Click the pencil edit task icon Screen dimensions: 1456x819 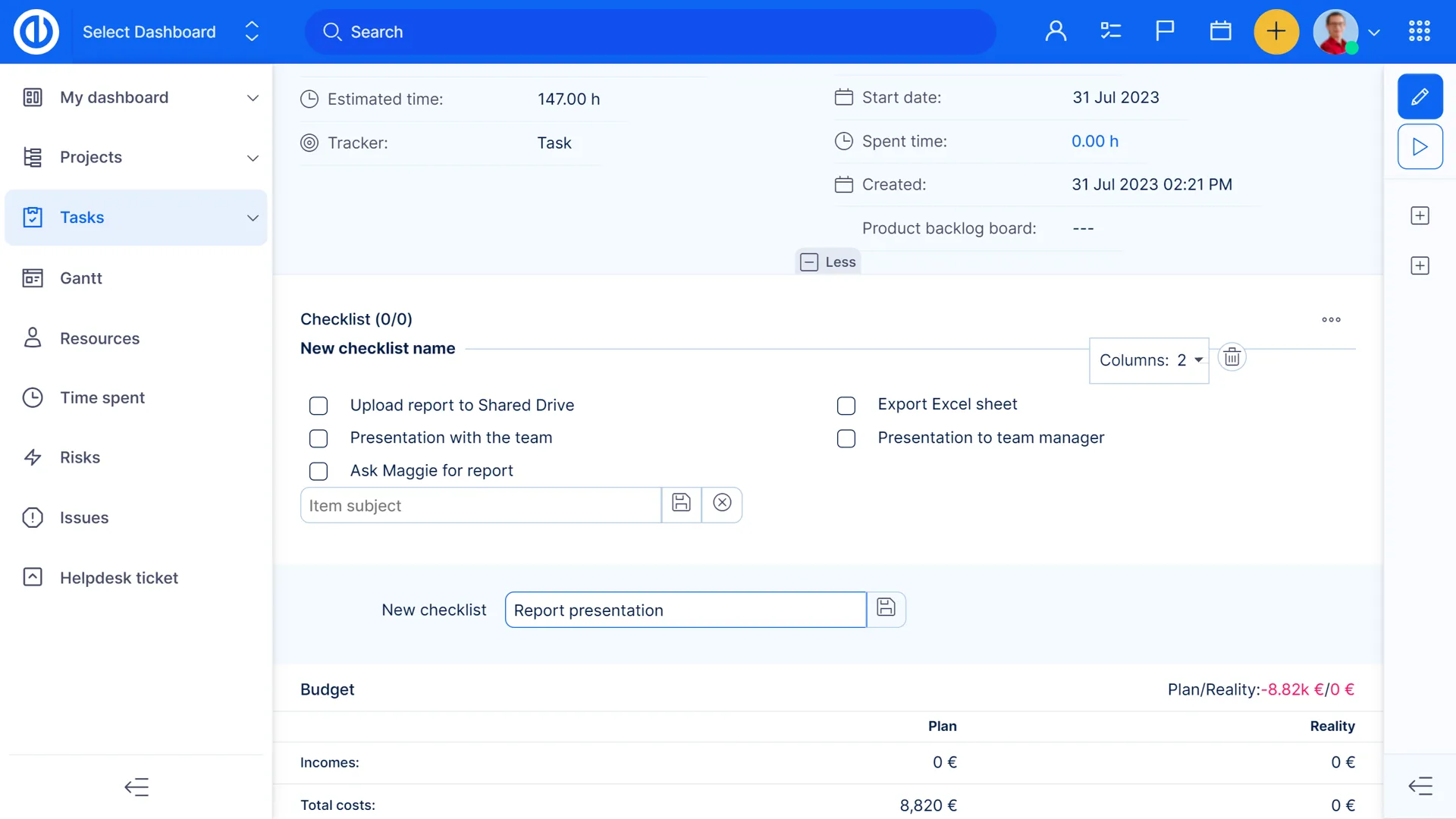1420,96
